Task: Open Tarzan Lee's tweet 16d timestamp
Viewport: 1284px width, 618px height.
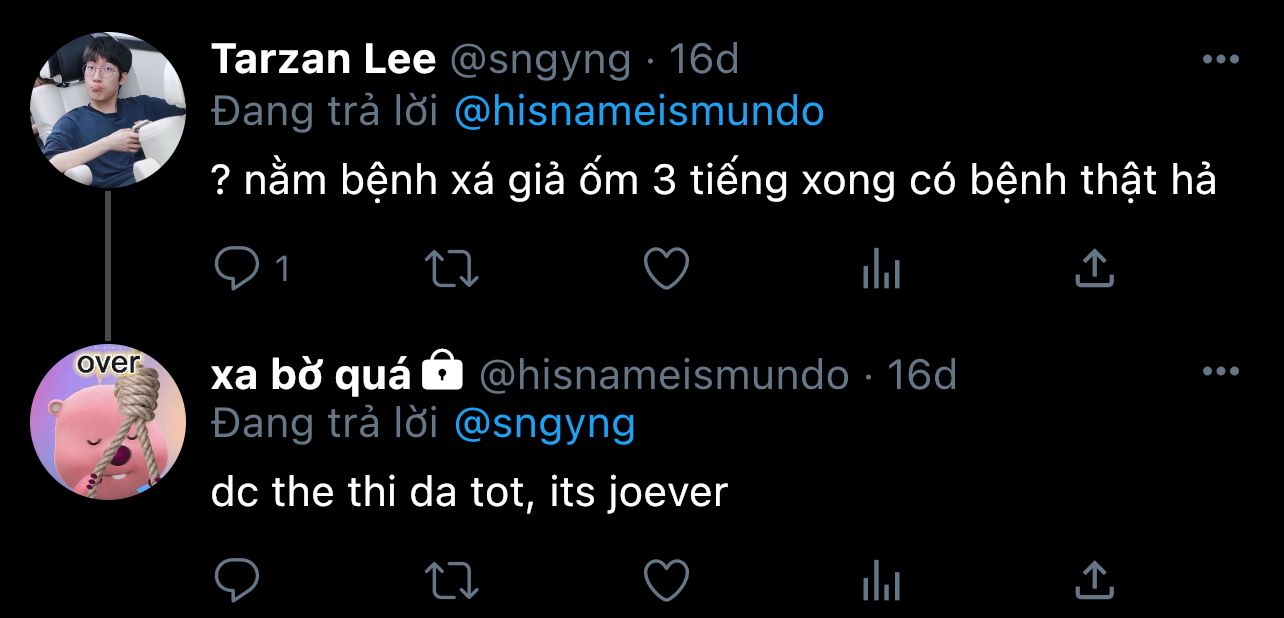Action: tap(703, 61)
